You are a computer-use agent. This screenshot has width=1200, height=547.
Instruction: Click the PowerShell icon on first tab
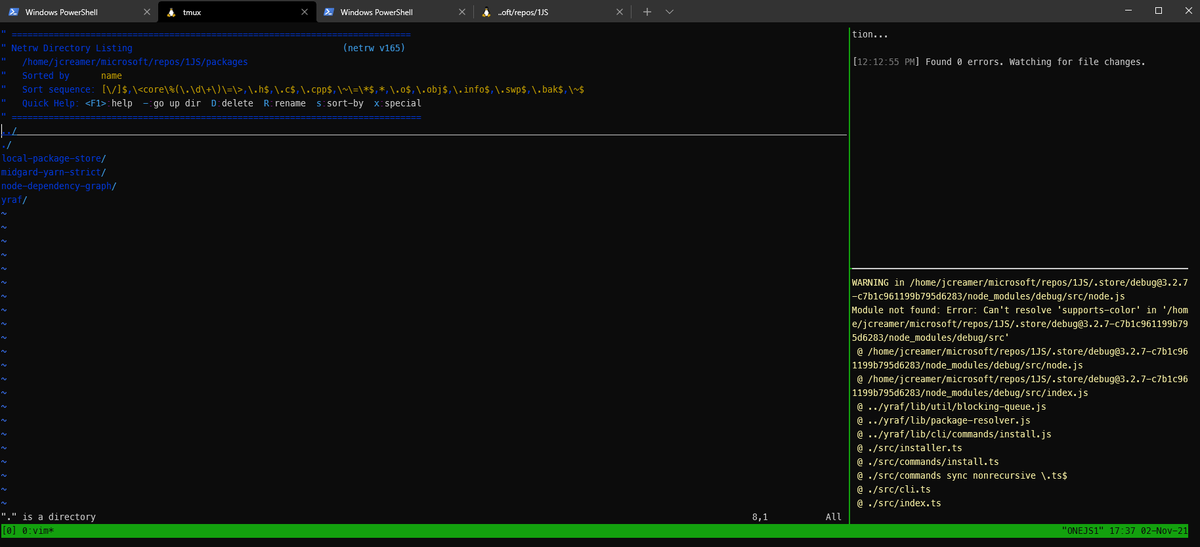pos(14,12)
